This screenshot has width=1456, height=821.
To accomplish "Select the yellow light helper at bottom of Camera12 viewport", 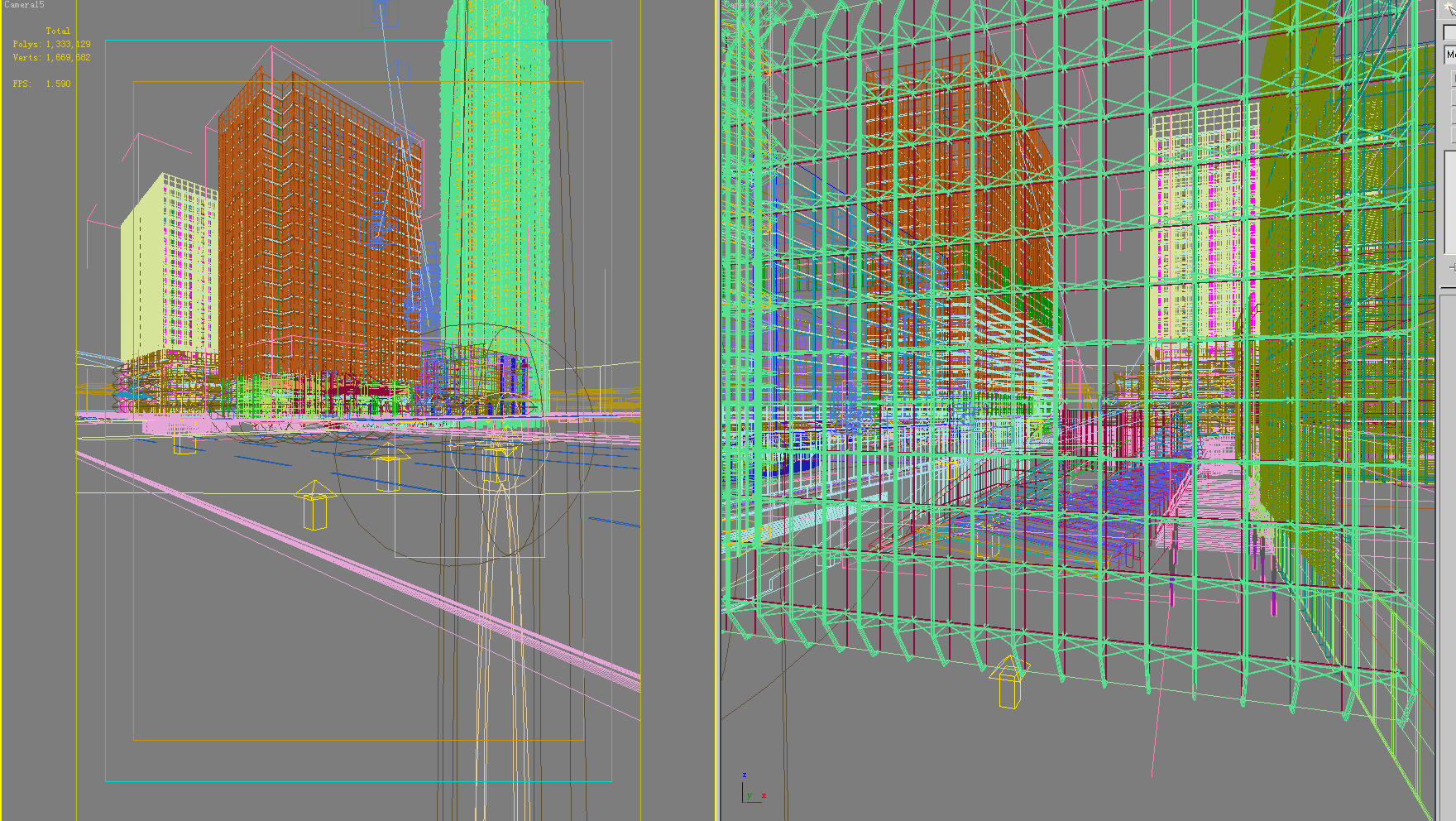I will [x=1008, y=682].
